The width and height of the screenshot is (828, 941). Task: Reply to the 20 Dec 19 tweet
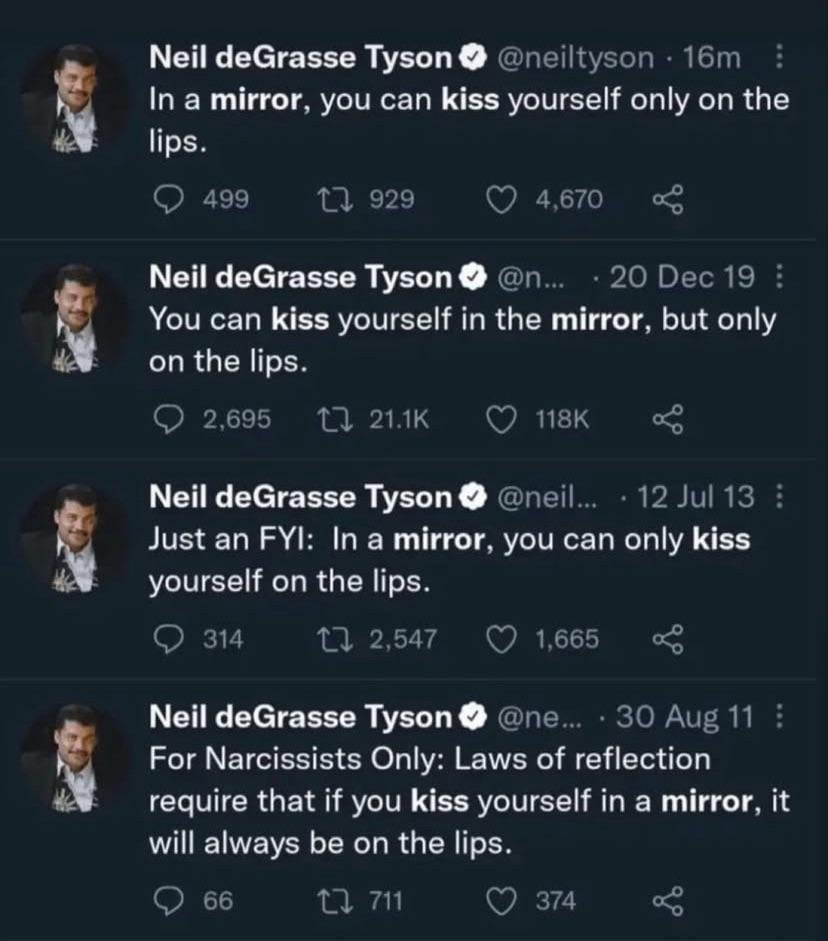168,420
